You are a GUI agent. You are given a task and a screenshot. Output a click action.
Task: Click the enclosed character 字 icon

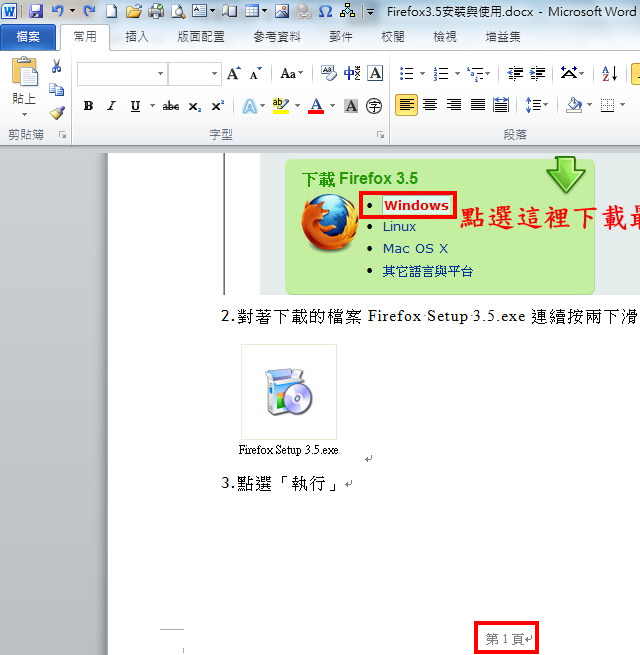[374, 107]
